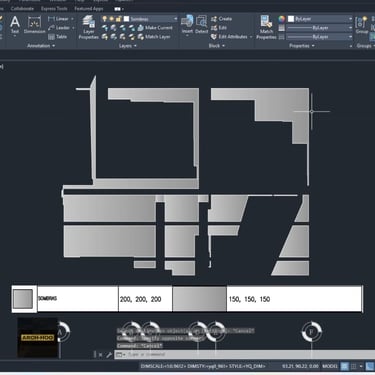Image resolution: width=375 pixels, height=375 pixels.
Task: Select the Leader annotation tool
Action: (59, 28)
